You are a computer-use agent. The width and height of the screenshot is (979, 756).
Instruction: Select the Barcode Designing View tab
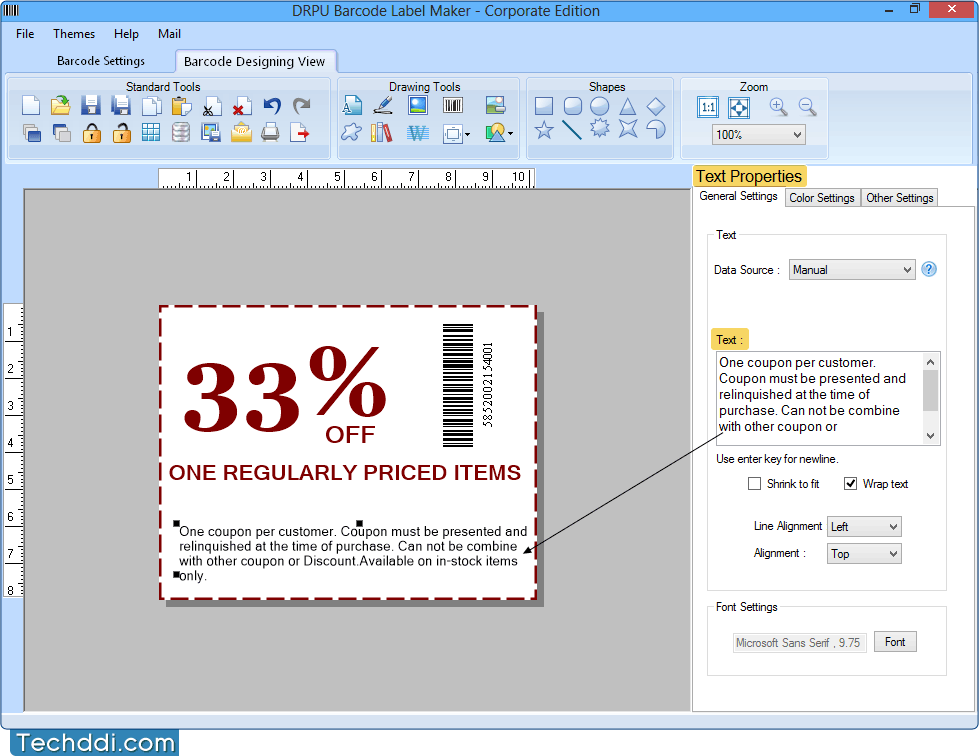[255, 61]
